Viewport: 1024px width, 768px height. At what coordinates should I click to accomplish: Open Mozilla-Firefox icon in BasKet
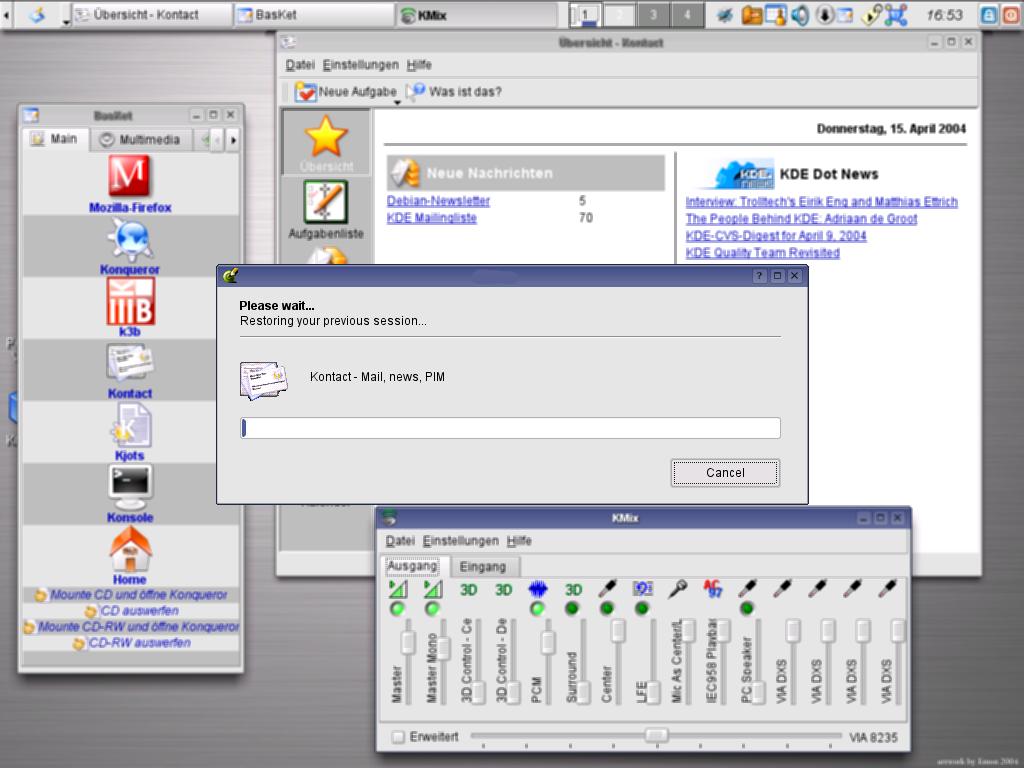[129, 176]
